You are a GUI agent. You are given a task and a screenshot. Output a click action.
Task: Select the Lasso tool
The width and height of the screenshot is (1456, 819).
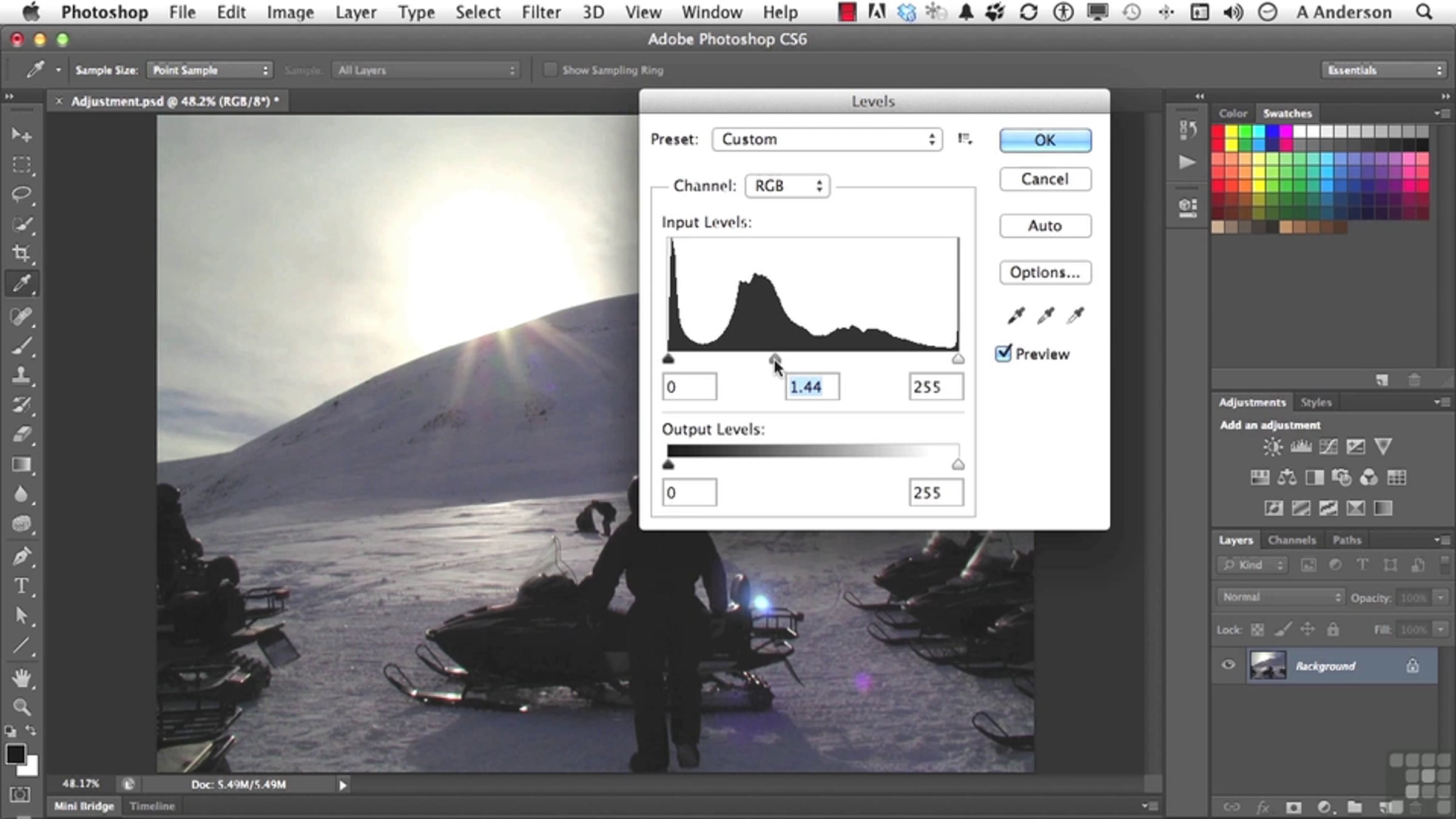[22, 194]
